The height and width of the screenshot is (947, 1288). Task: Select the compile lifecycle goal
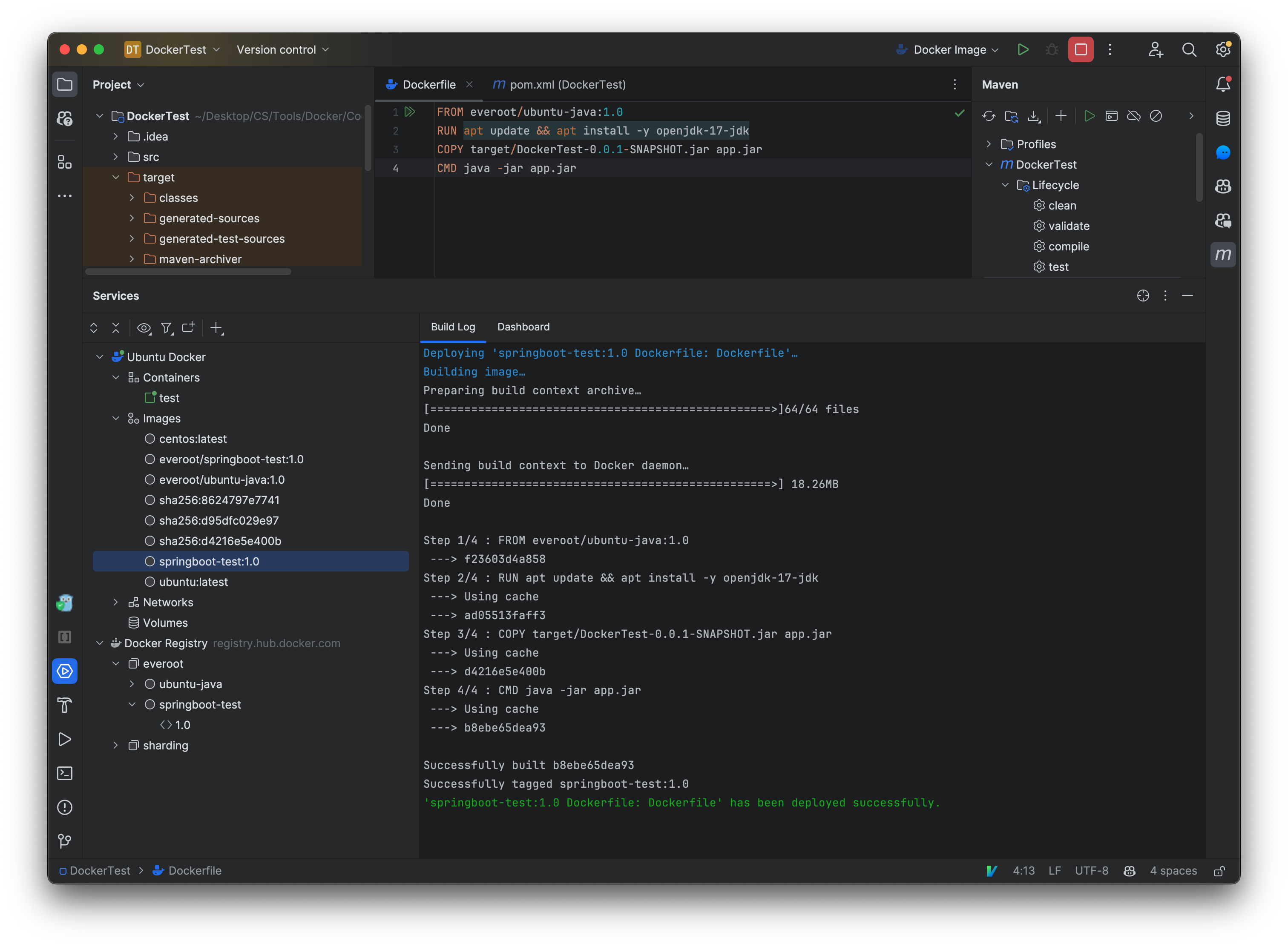click(x=1068, y=247)
